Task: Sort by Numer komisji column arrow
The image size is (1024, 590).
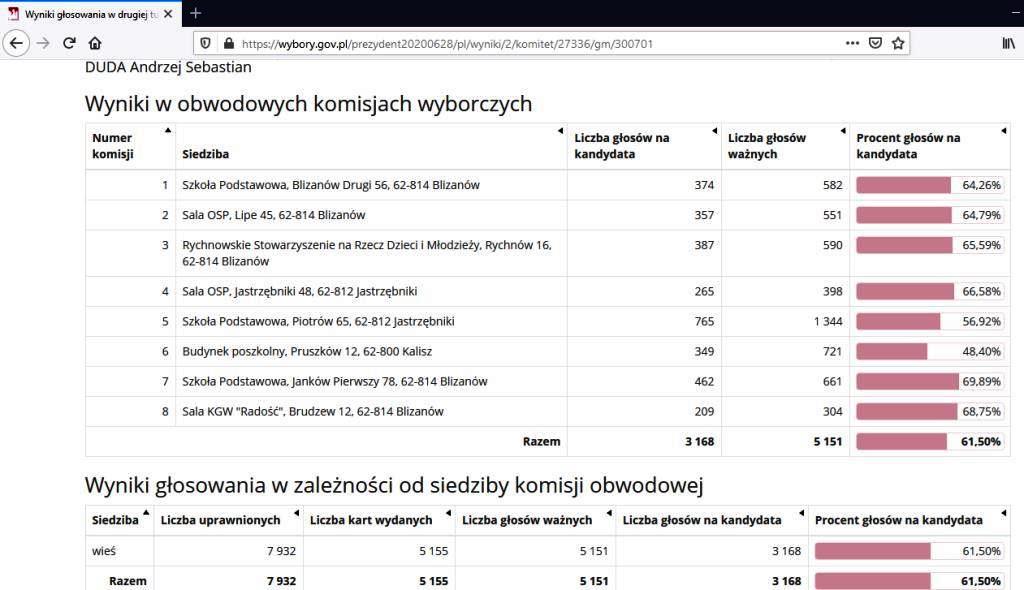Action: tap(168, 130)
